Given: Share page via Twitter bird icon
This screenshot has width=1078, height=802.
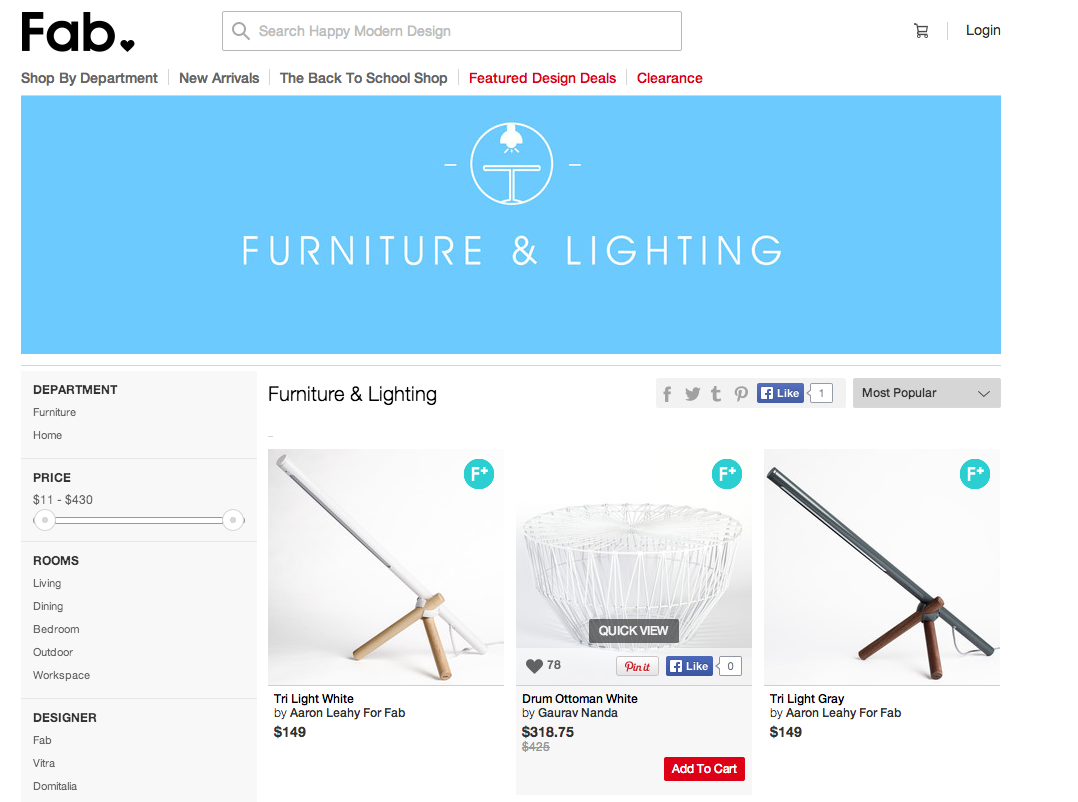Looking at the screenshot, I should pyautogui.click(x=692, y=394).
